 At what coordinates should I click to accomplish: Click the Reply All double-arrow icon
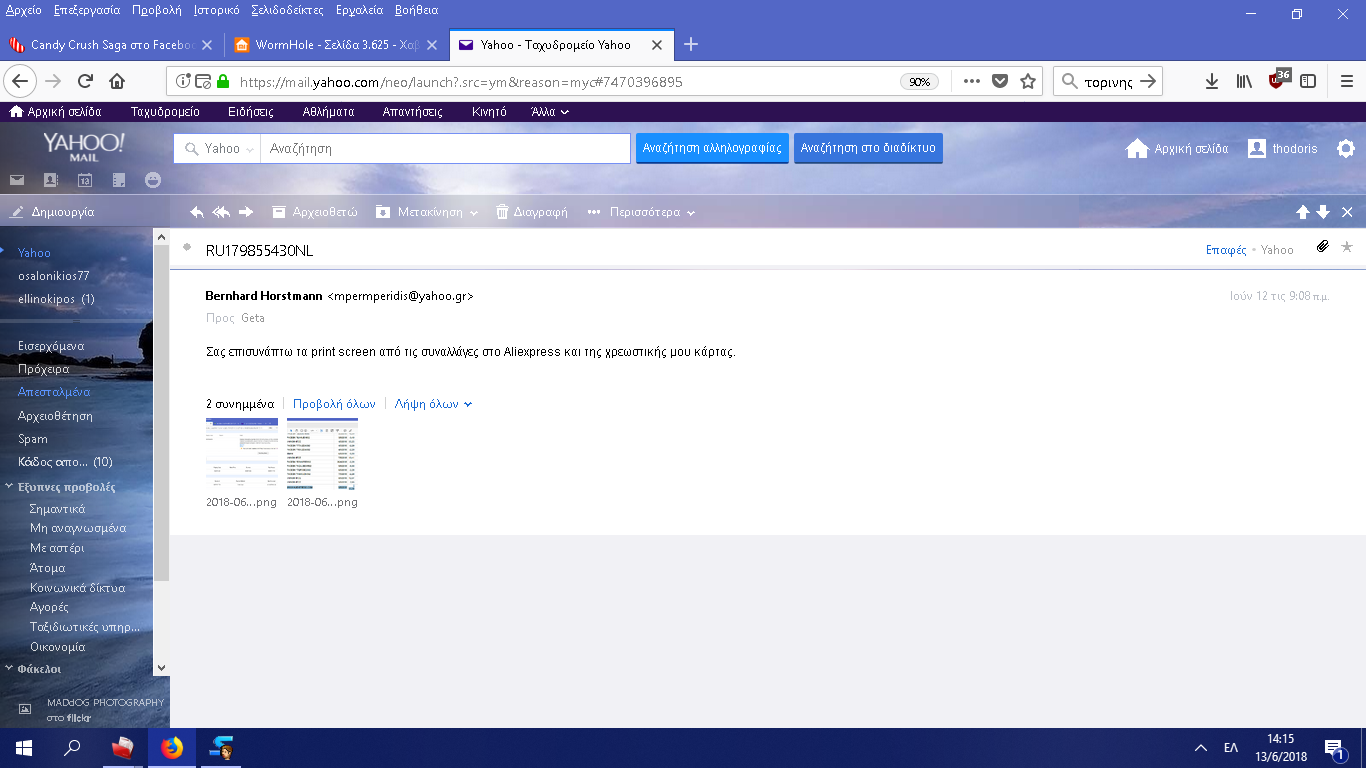pos(221,212)
